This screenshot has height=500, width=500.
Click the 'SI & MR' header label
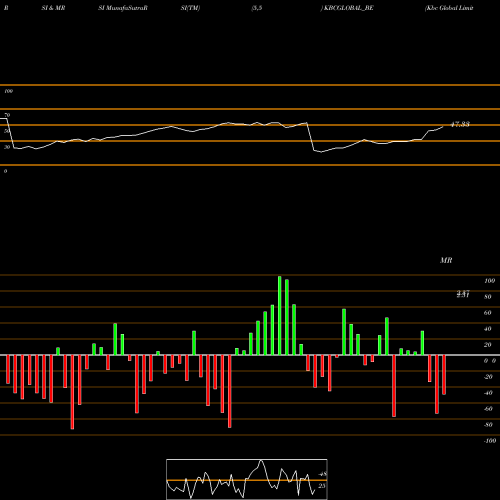53,8
